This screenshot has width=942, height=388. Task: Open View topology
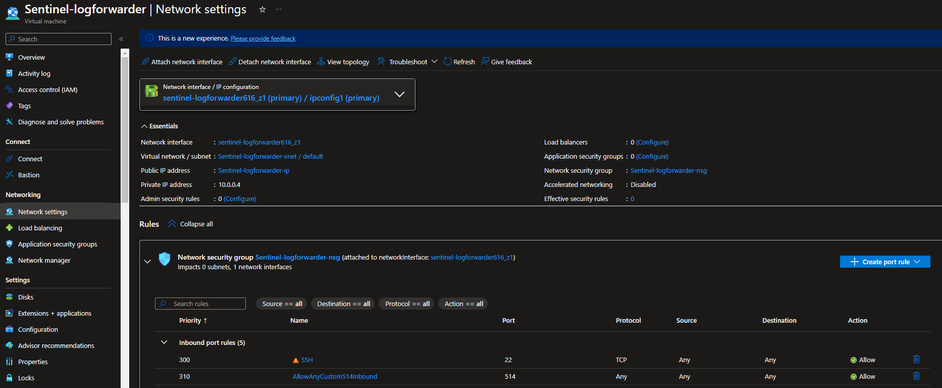coord(343,62)
